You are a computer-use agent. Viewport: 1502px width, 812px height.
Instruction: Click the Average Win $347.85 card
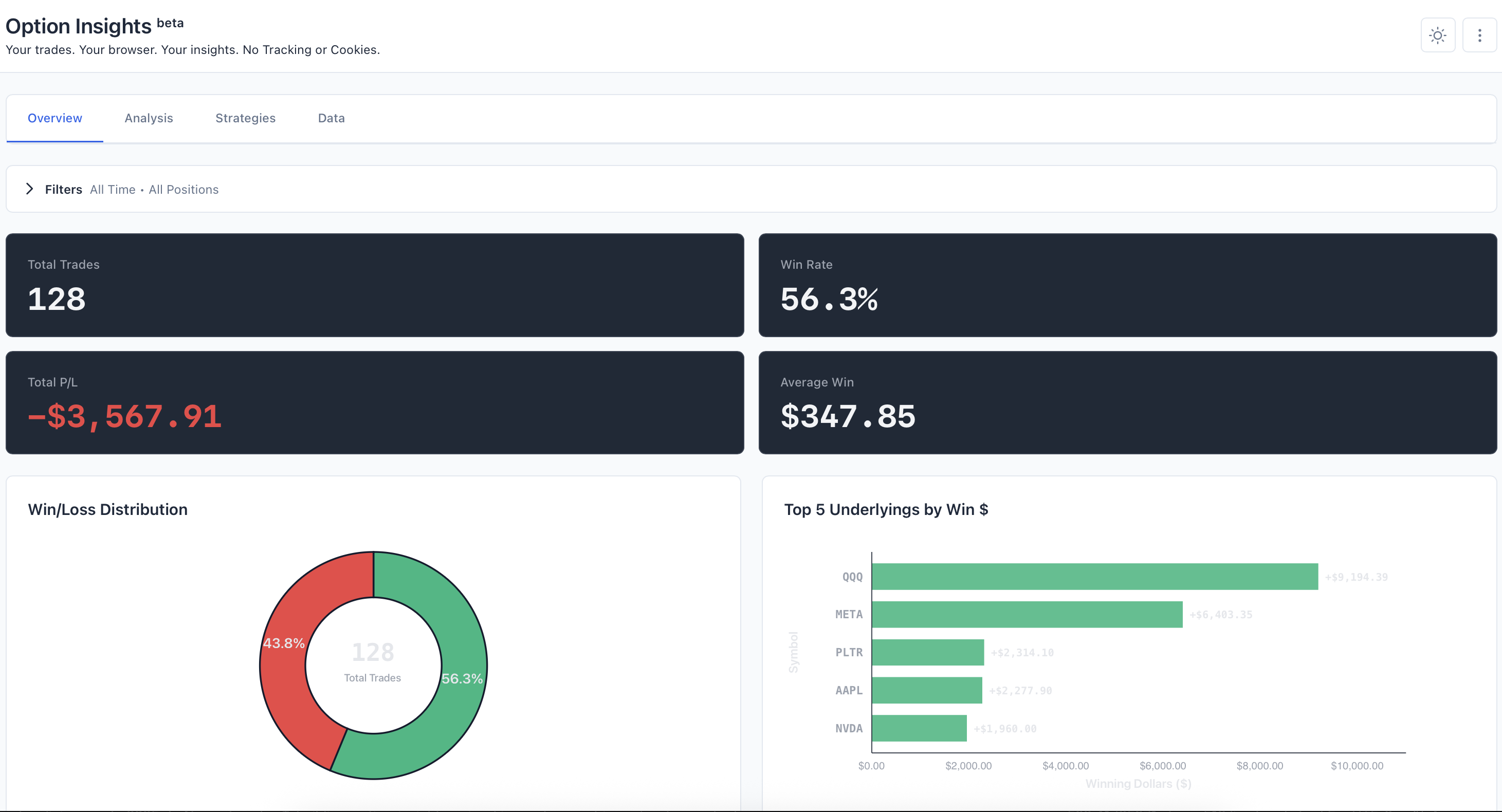(x=1127, y=402)
